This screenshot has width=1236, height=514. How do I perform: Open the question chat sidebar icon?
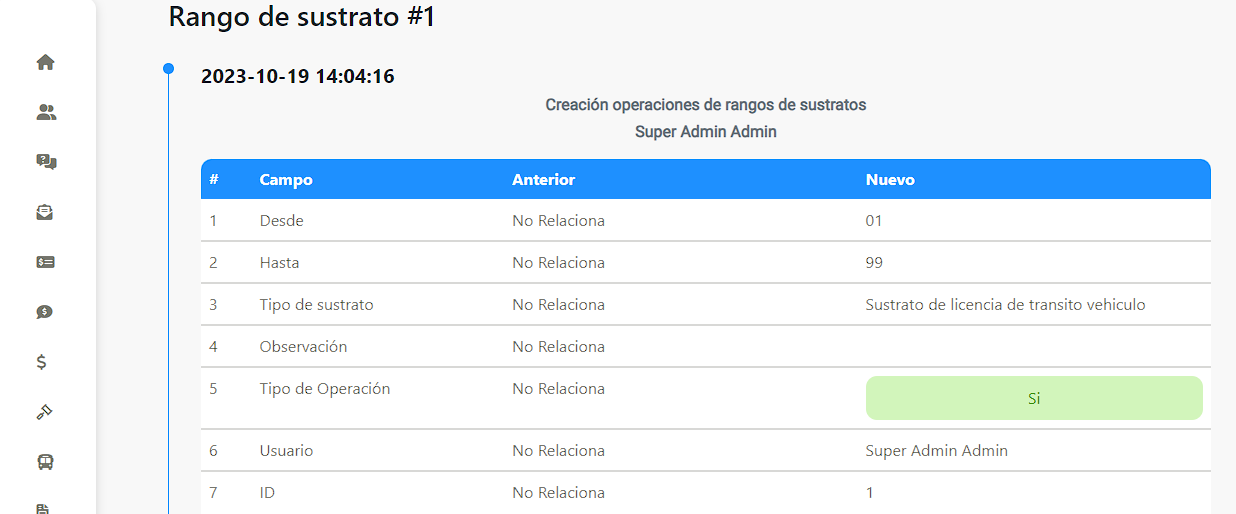click(x=45, y=162)
